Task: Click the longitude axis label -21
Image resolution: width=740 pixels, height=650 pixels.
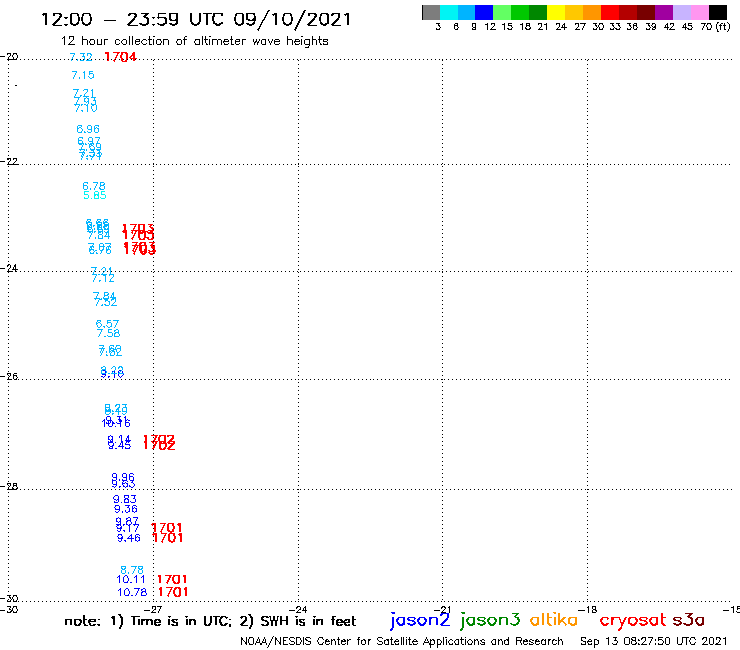Action: (442, 609)
